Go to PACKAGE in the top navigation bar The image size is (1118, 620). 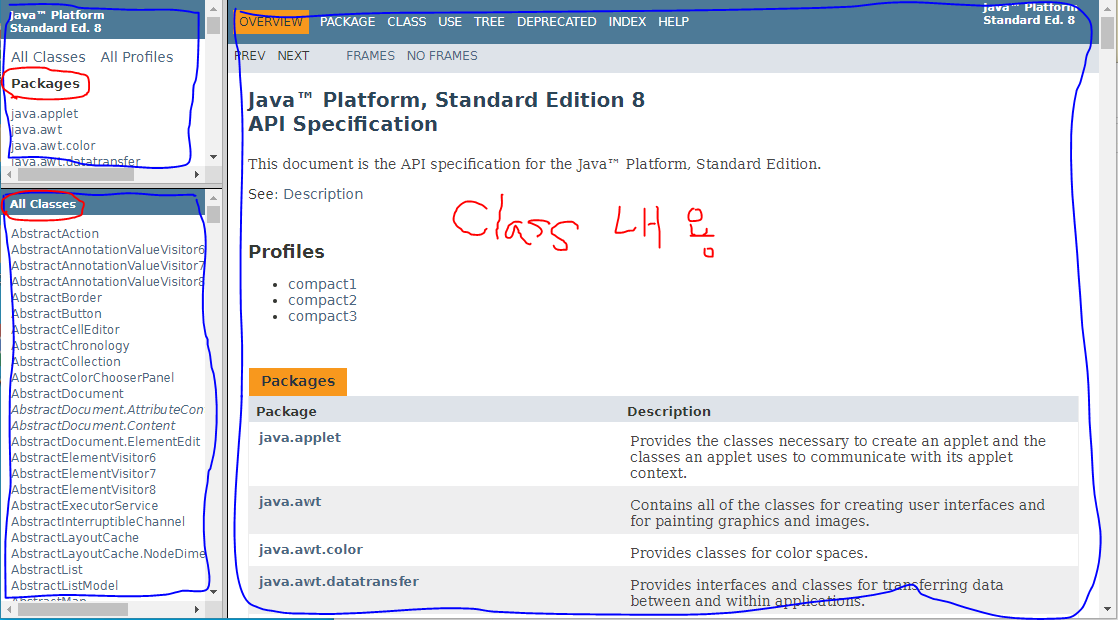point(347,21)
